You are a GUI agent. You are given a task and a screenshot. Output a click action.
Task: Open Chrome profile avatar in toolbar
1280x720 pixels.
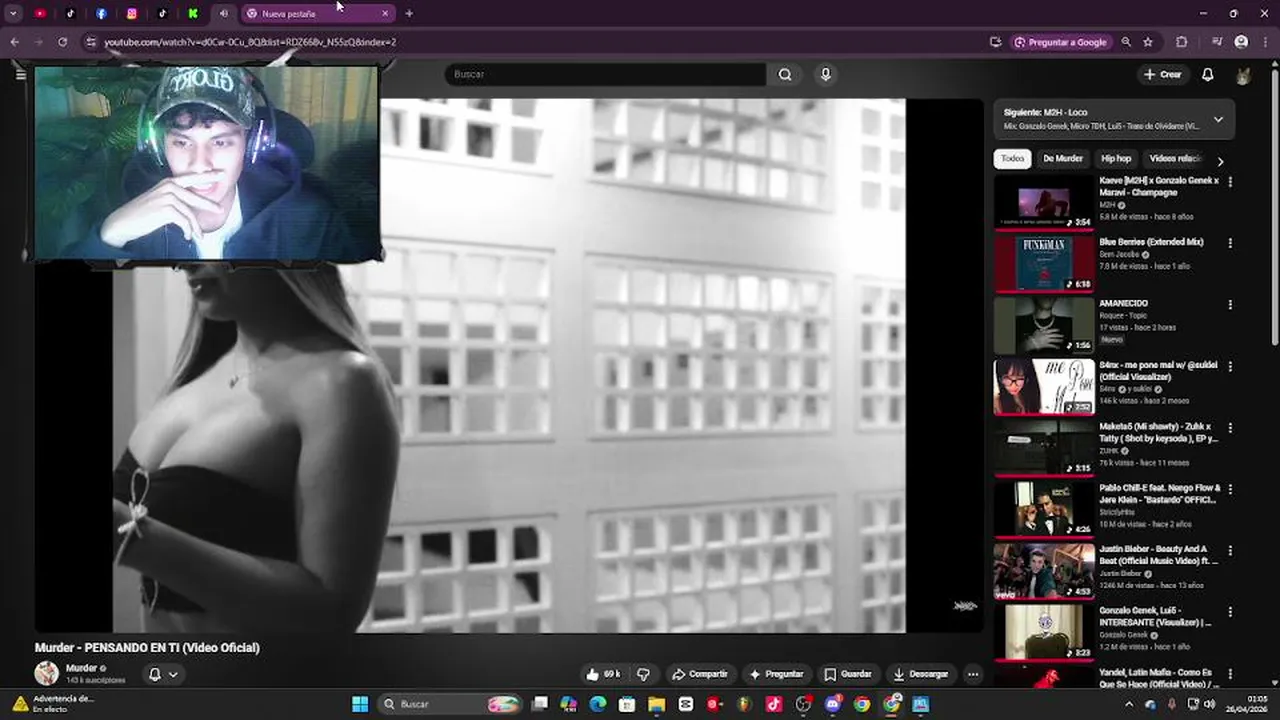click(1241, 42)
